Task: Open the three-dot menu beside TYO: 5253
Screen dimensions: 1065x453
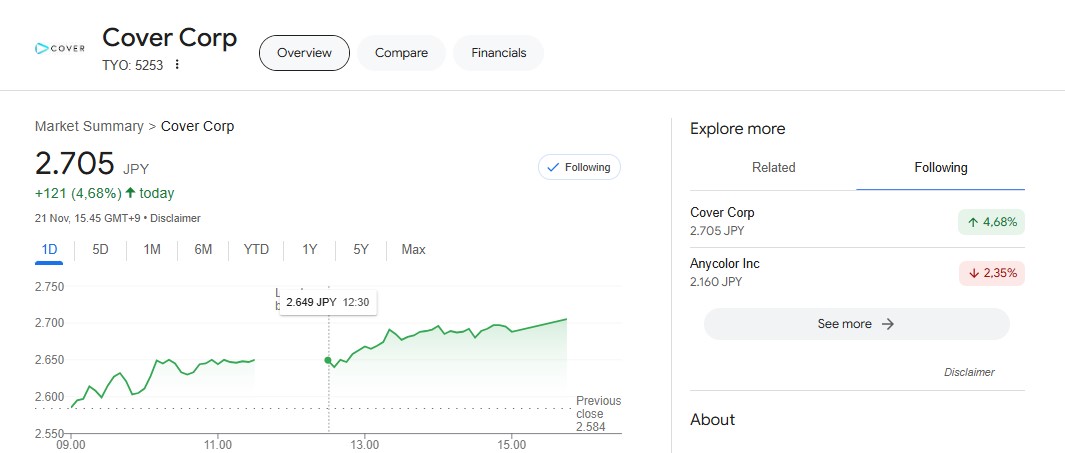Action: (x=177, y=65)
